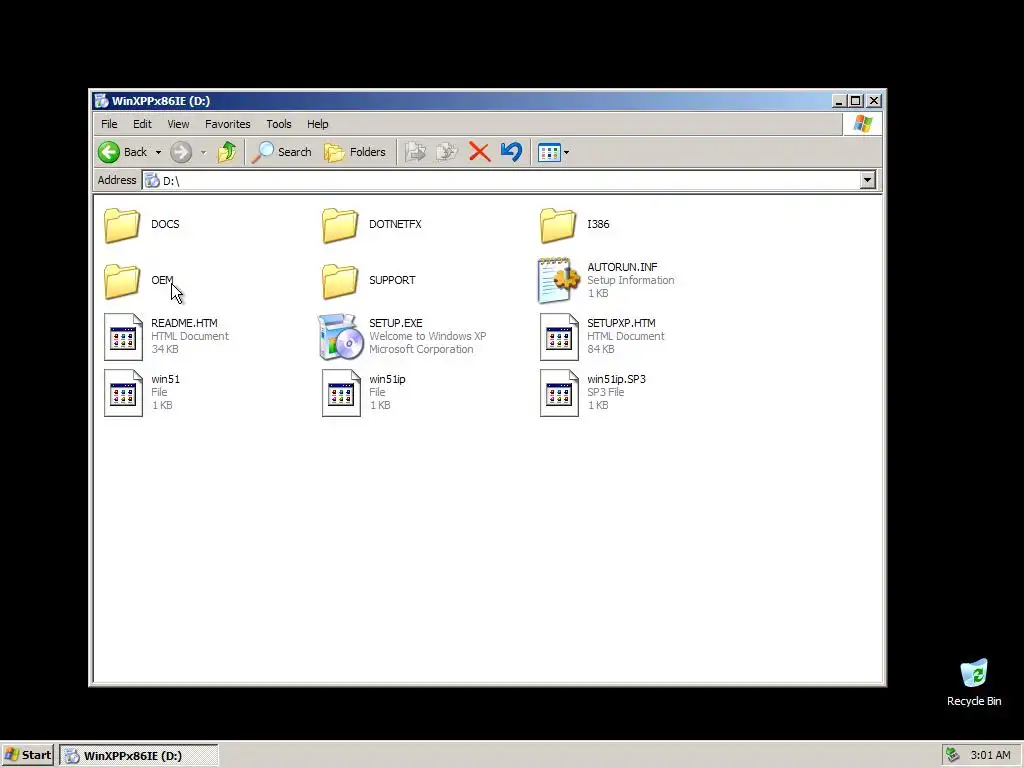The image size is (1024, 768).
Task: Click the Copy To toolbar icon
Action: 447,152
